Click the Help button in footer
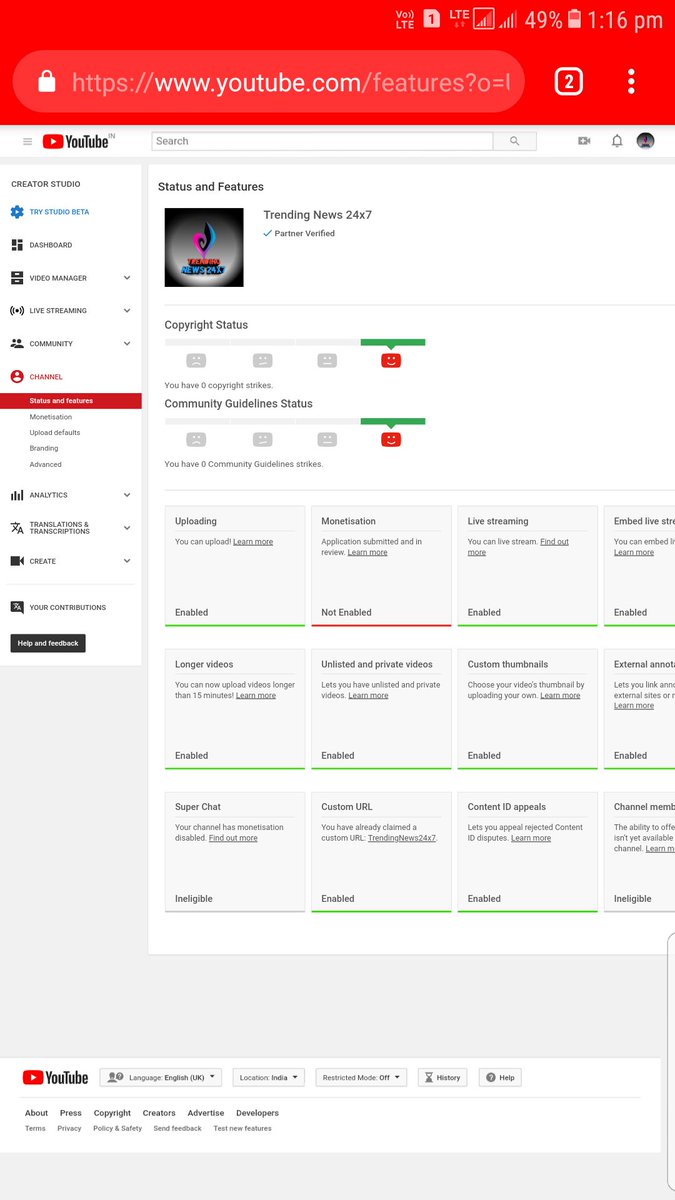Screen dimensions: 675x1200 (x=501, y=1077)
